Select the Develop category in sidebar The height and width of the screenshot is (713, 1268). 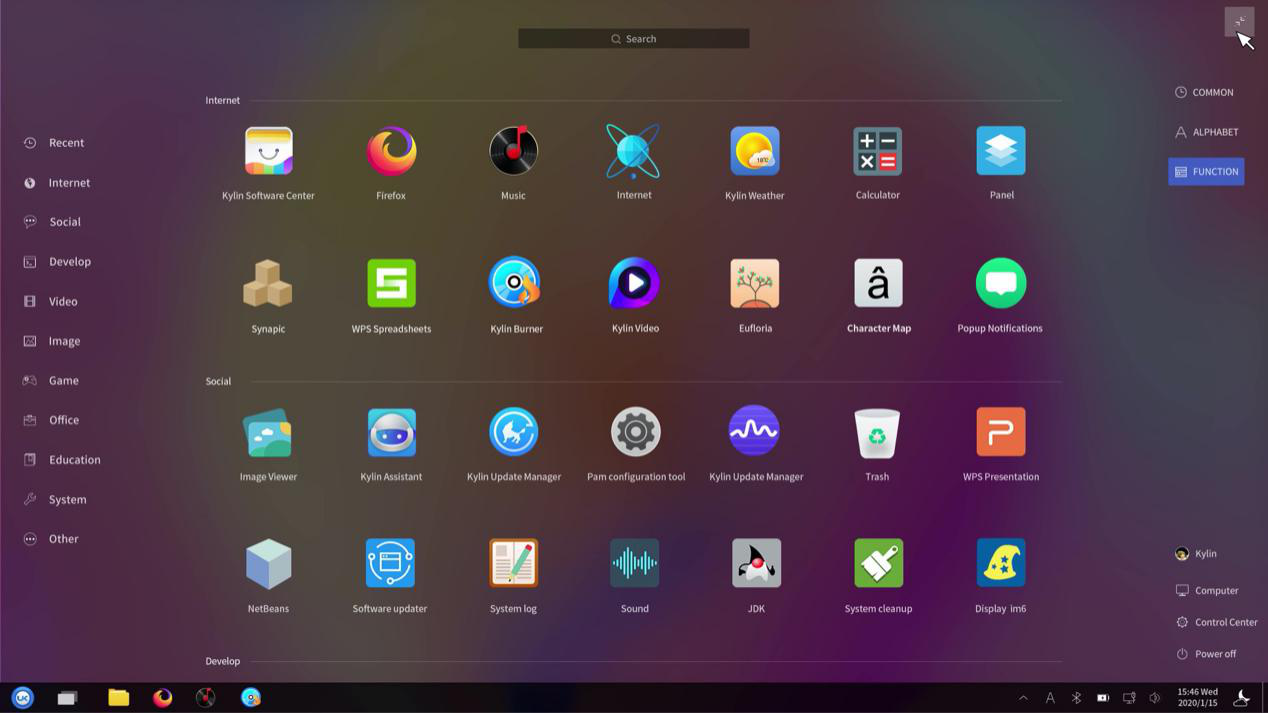pyautogui.click(x=69, y=262)
